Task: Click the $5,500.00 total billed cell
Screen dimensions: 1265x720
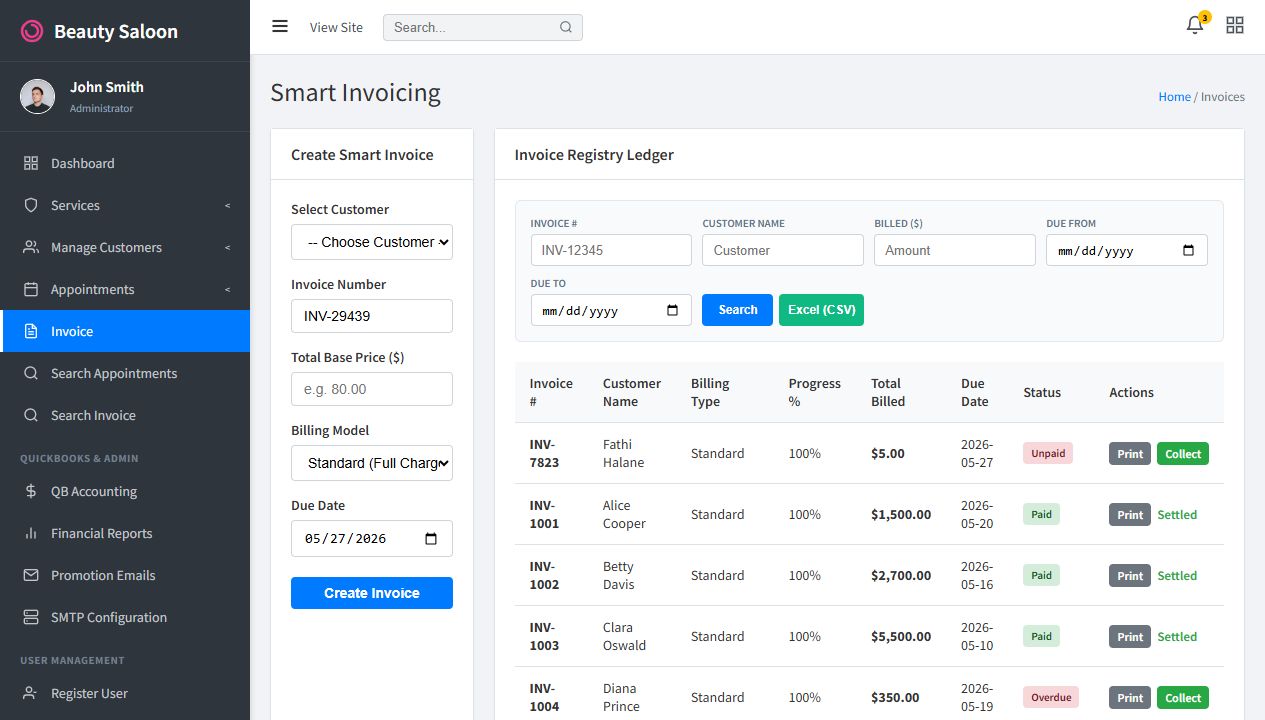Action: pos(901,636)
